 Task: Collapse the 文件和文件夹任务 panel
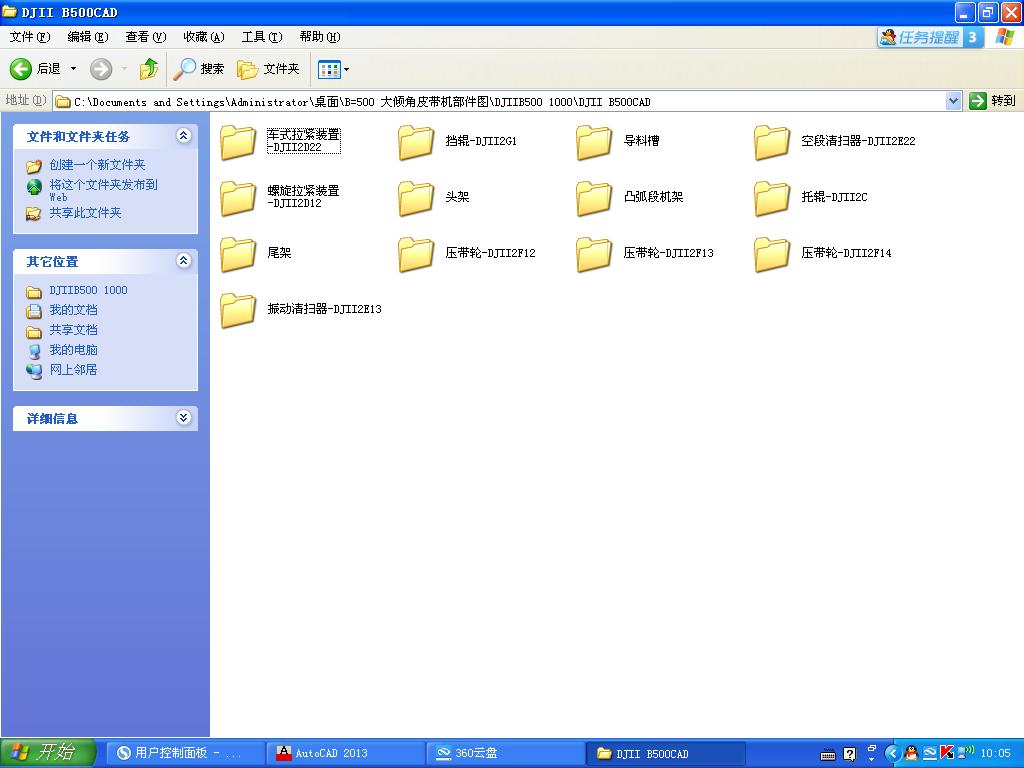click(184, 136)
